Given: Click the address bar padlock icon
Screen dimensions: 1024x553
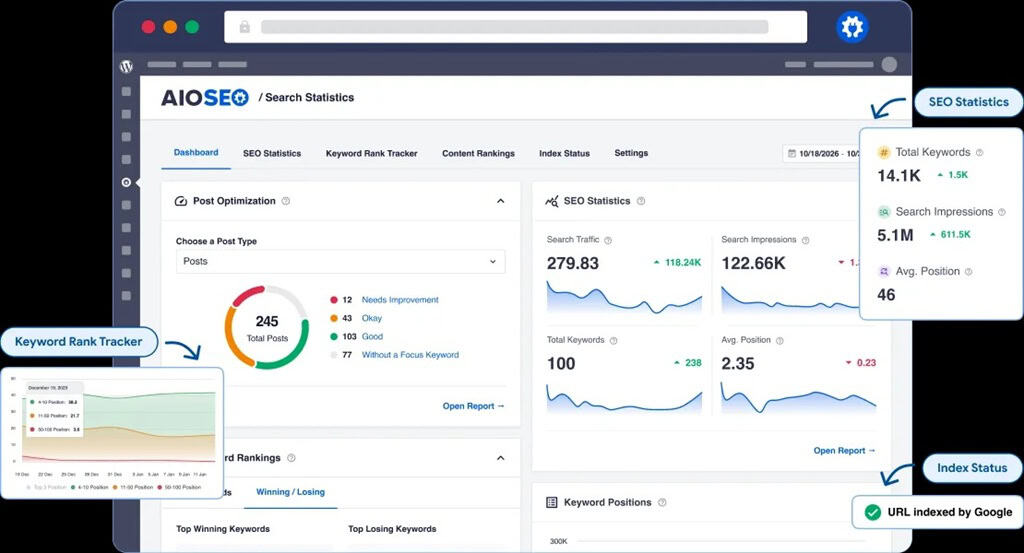Looking at the screenshot, I should [x=244, y=27].
